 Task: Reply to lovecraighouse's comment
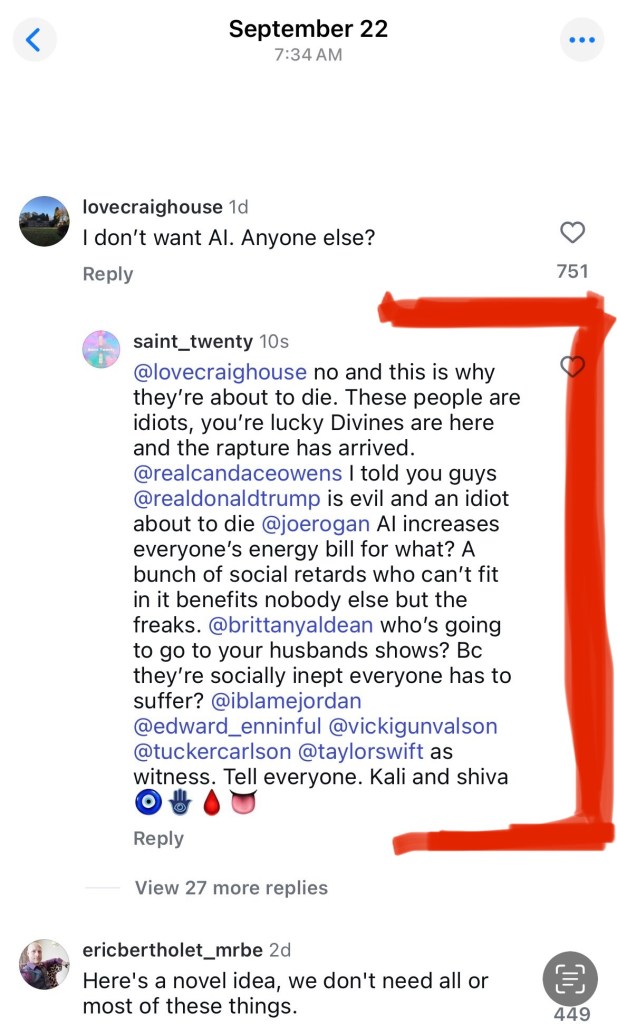pyautogui.click(x=108, y=274)
